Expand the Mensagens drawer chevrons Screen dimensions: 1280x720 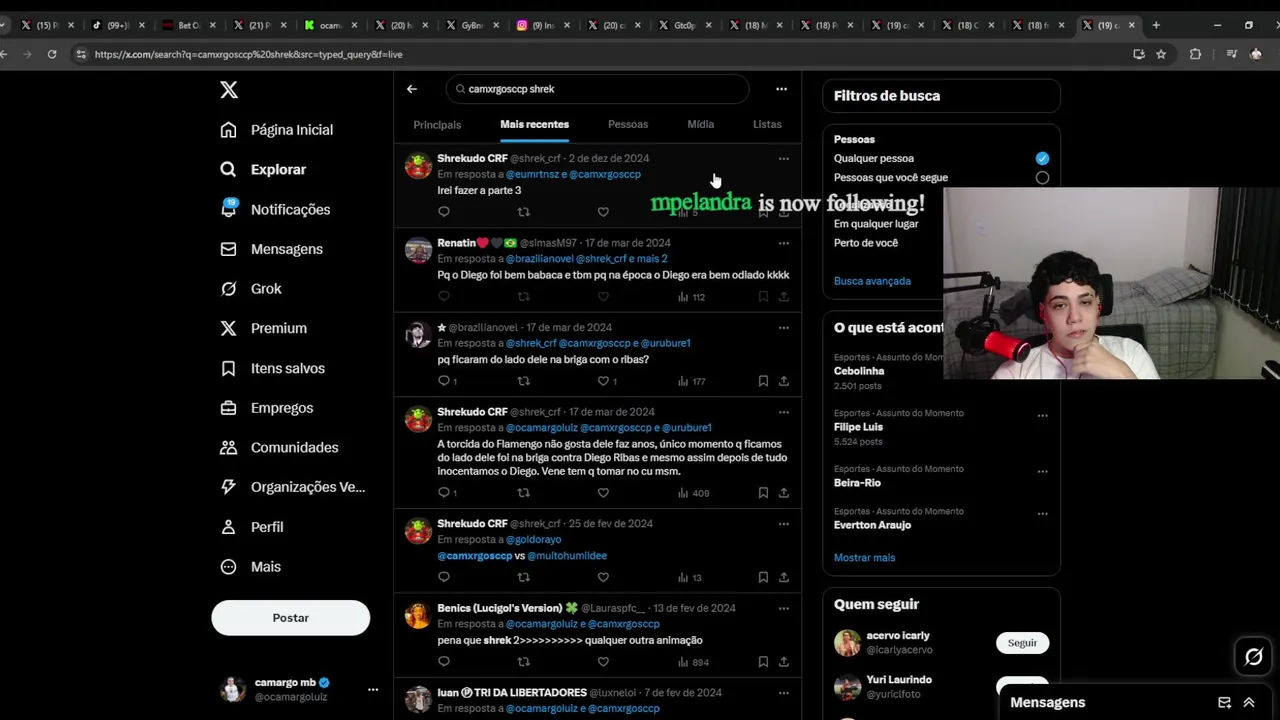(x=1249, y=703)
